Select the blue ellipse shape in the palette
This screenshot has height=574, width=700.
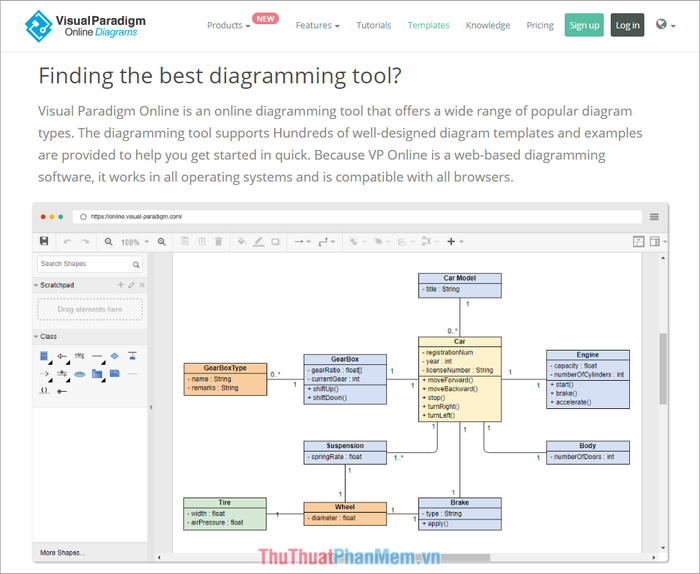[79, 374]
